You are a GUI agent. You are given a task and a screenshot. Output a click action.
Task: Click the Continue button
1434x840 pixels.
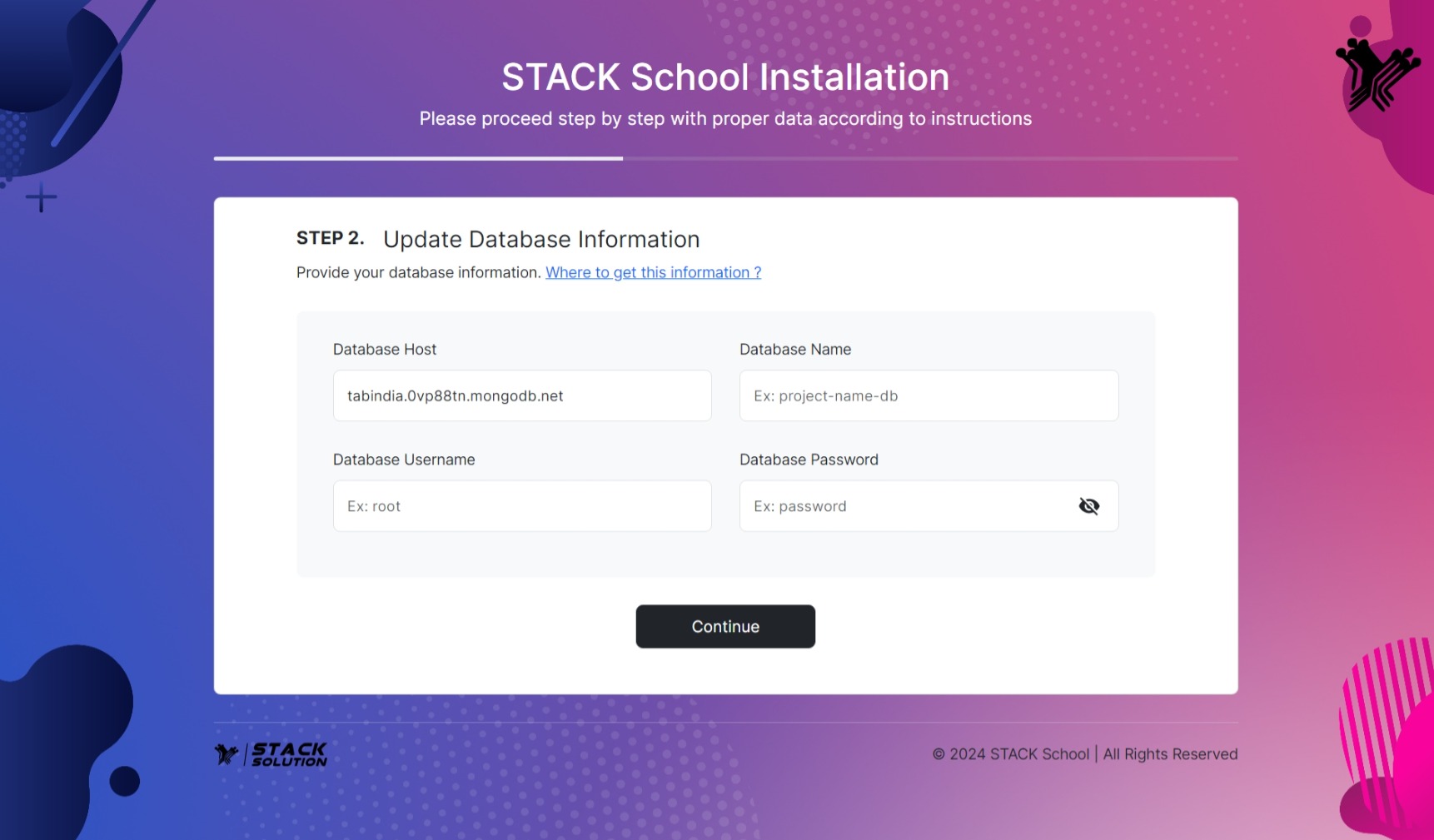pos(725,626)
